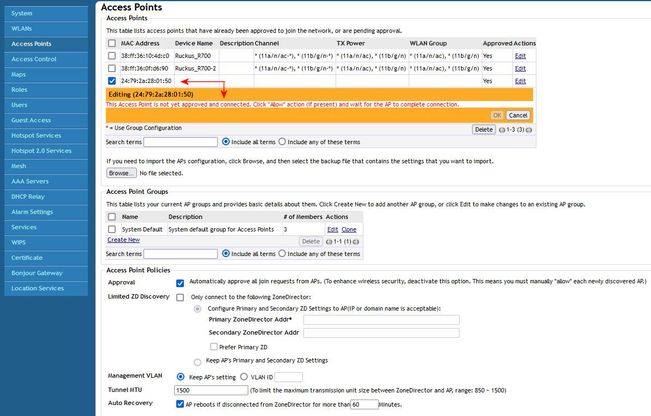Click Browse to import AP configuration

122,173
